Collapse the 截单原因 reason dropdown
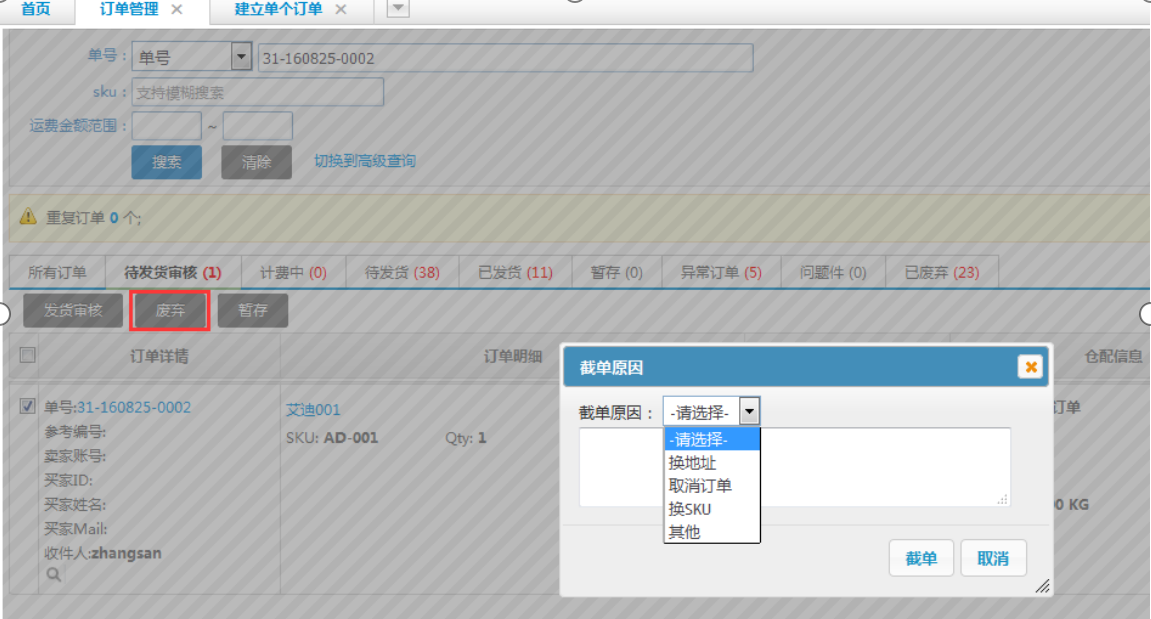The image size is (1151, 619). [x=749, y=411]
